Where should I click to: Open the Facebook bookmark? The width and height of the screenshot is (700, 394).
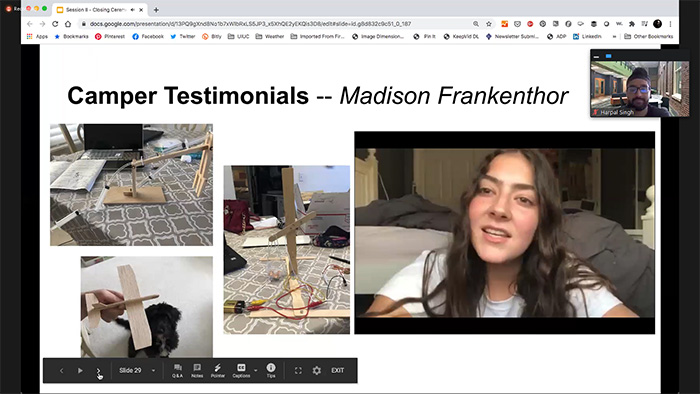tap(148, 37)
